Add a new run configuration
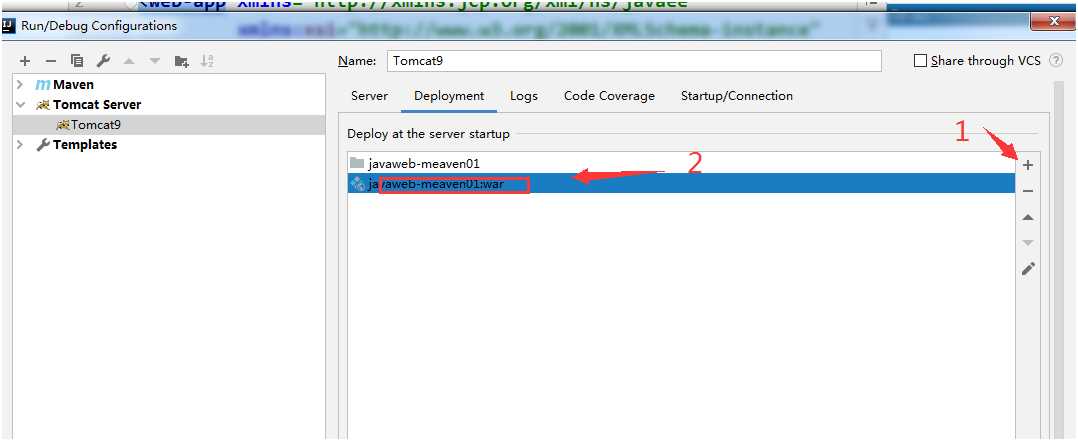 tap(25, 61)
